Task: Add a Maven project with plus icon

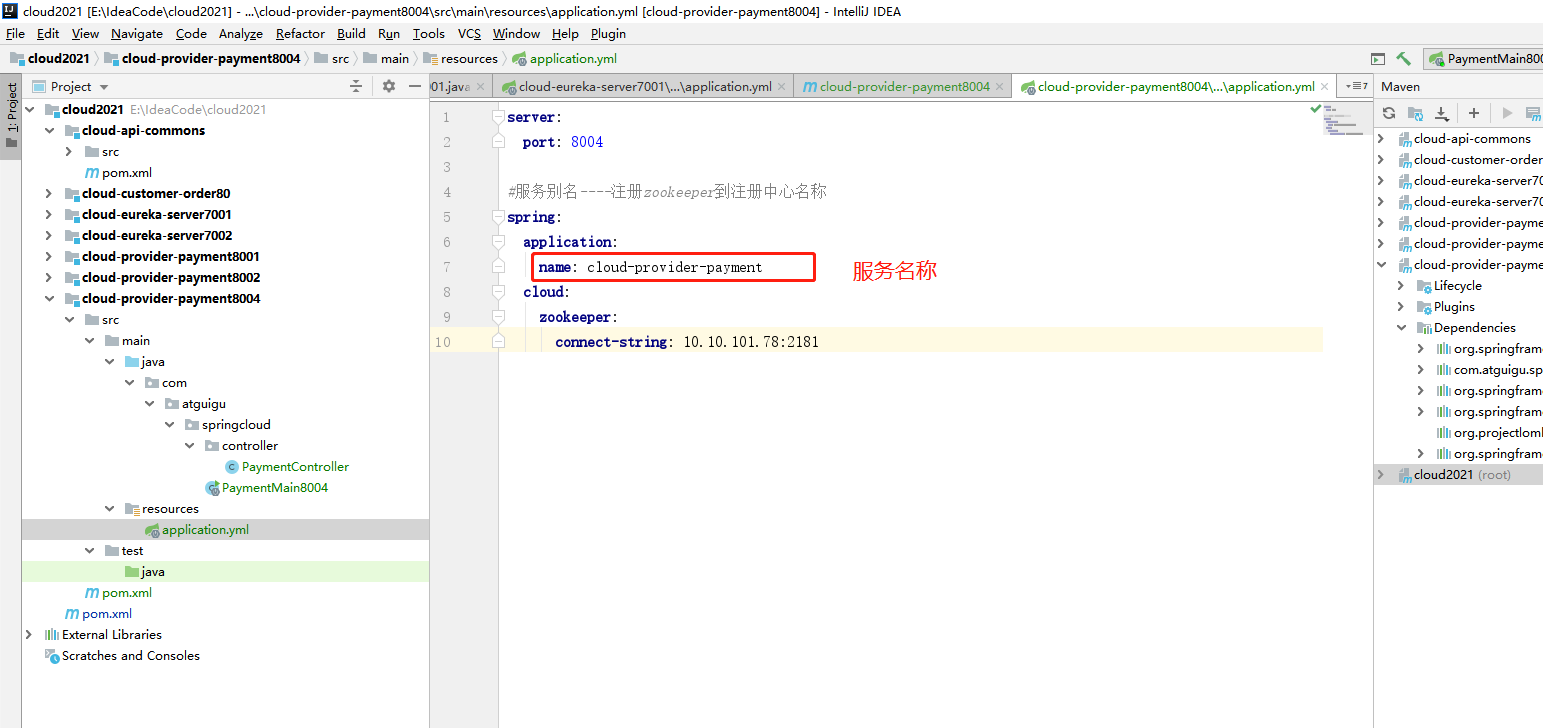Action: [x=1473, y=113]
